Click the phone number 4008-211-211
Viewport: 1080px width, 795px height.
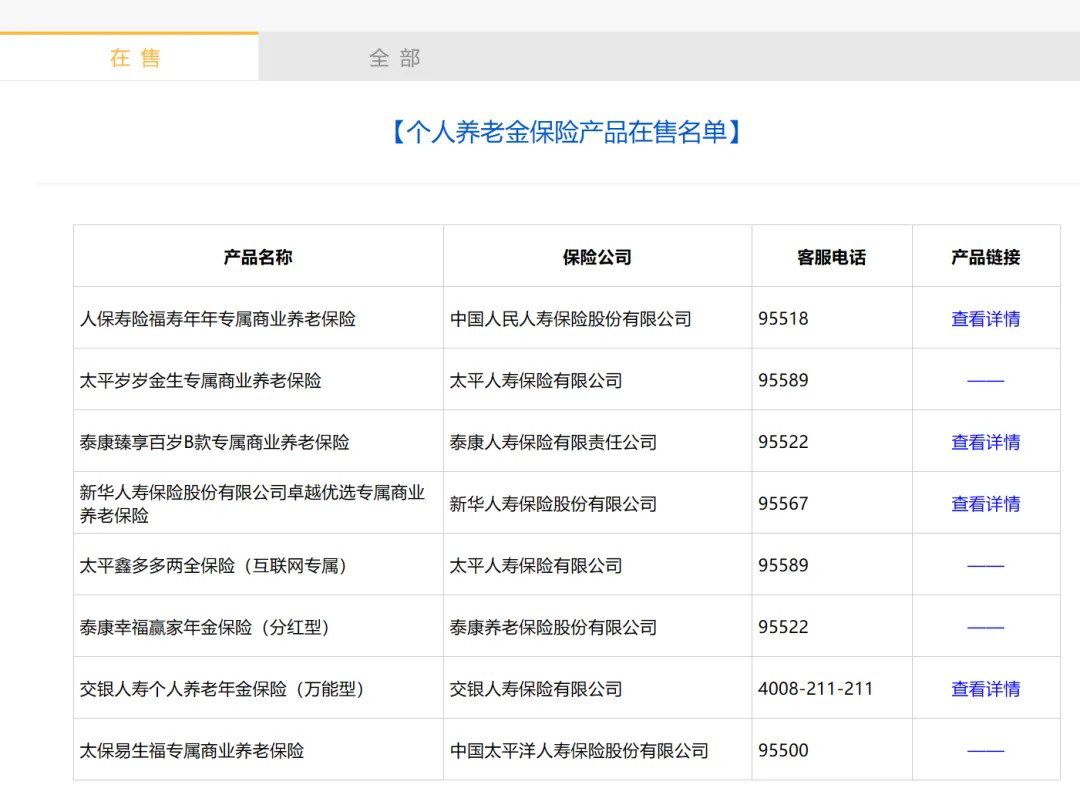pos(815,689)
